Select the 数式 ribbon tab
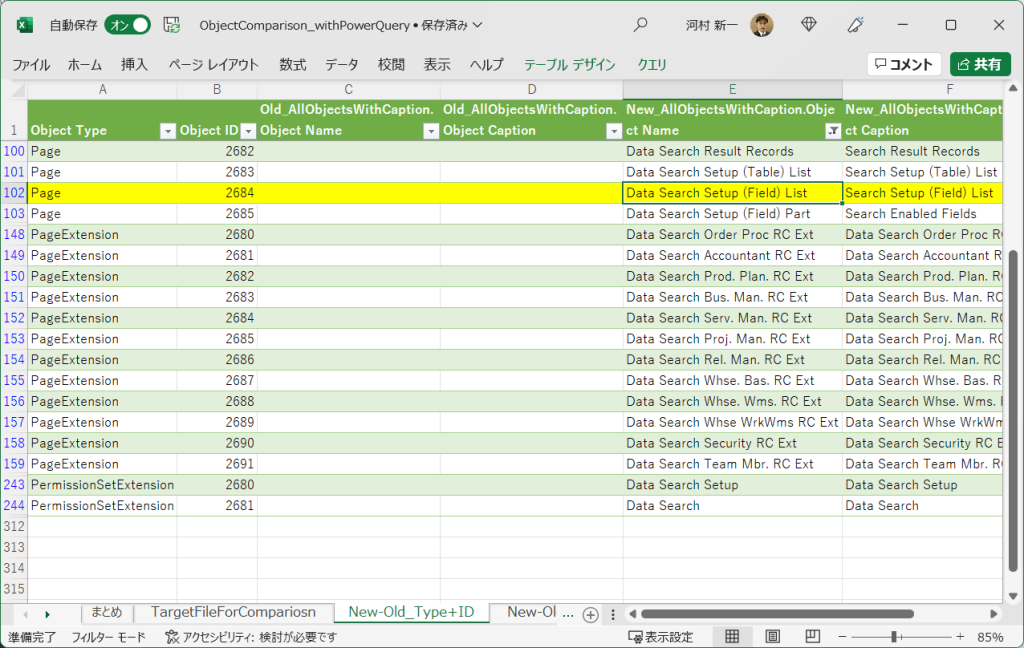The image size is (1024, 648). click(293, 65)
